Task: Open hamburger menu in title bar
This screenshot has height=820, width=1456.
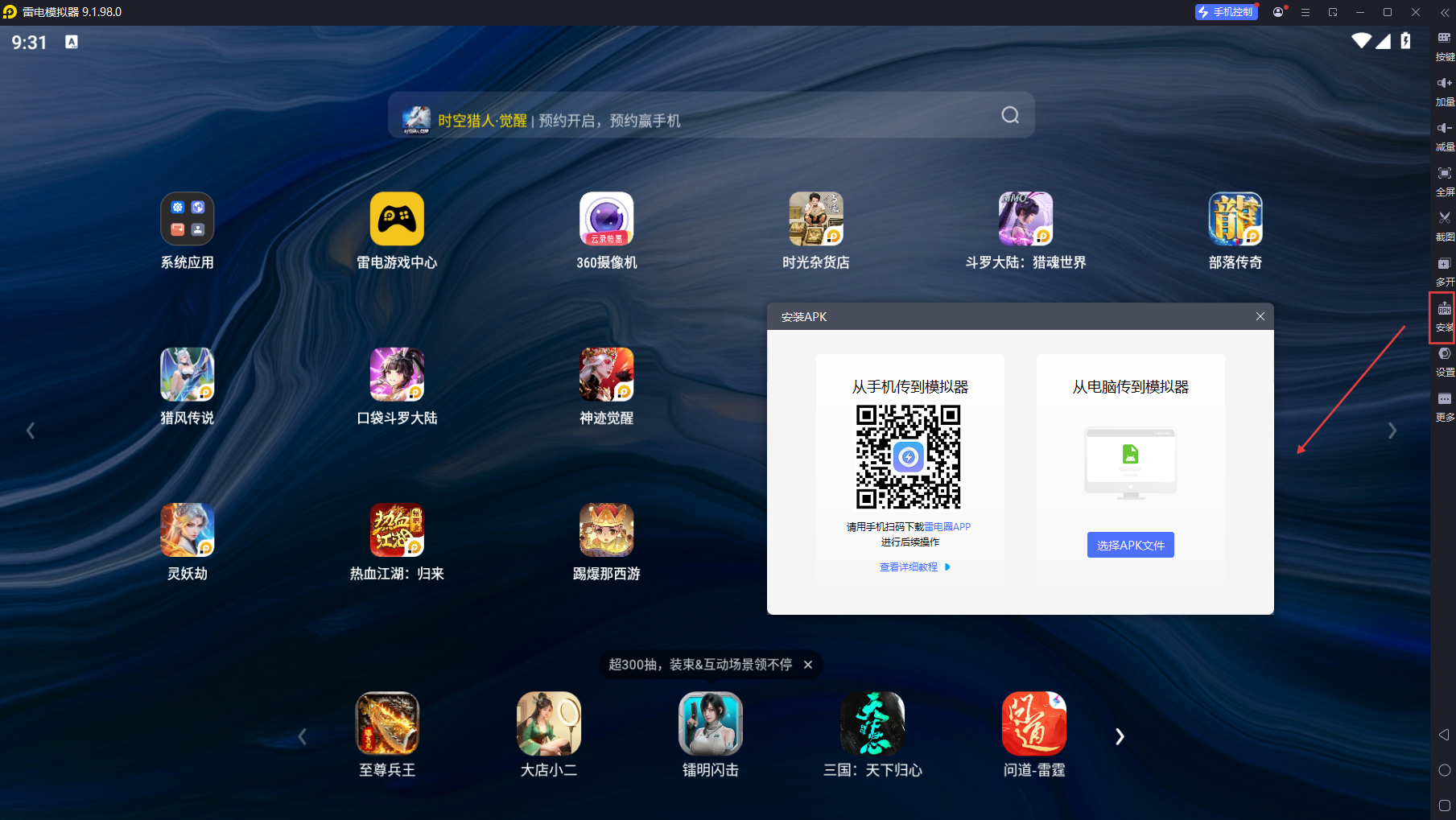Action: [x=1305, y=12]
